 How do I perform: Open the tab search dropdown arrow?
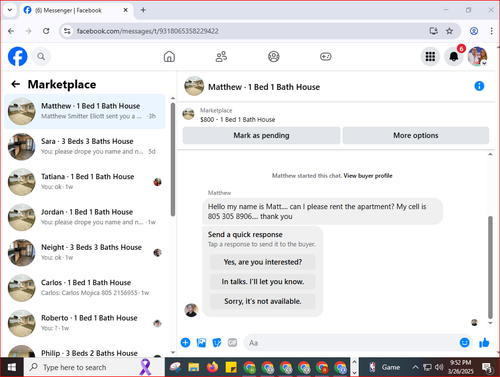coord(10,10)
